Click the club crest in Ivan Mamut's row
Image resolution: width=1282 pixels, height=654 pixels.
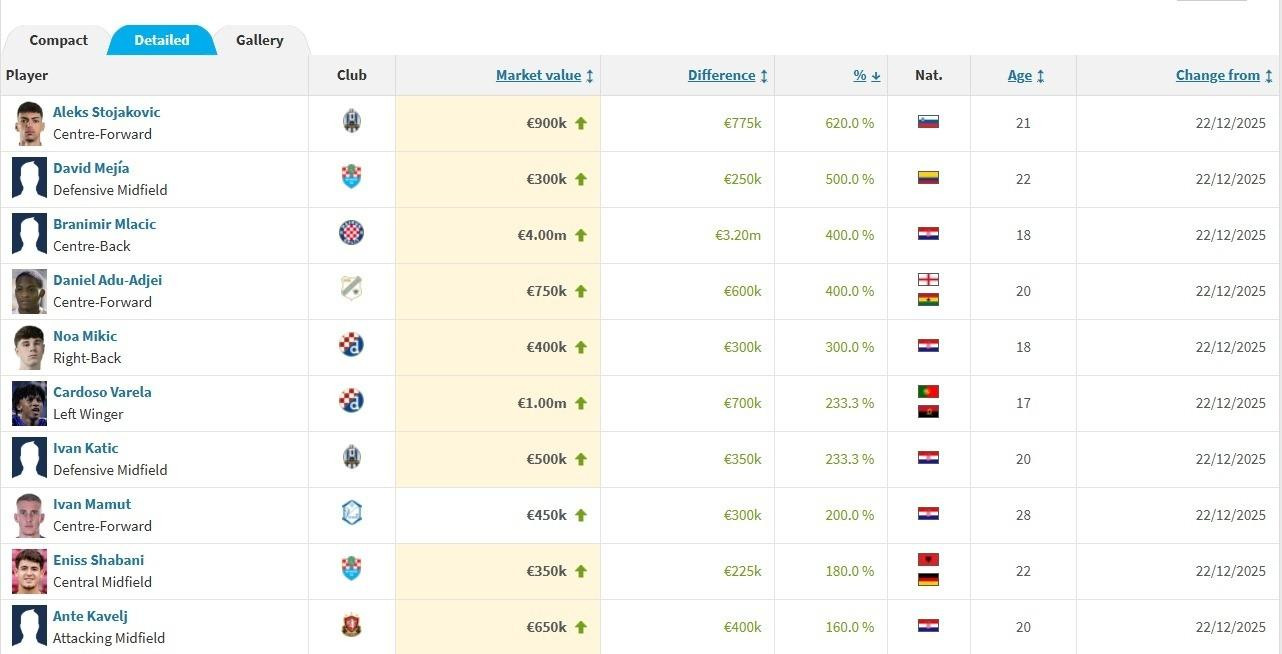[351, 514]
